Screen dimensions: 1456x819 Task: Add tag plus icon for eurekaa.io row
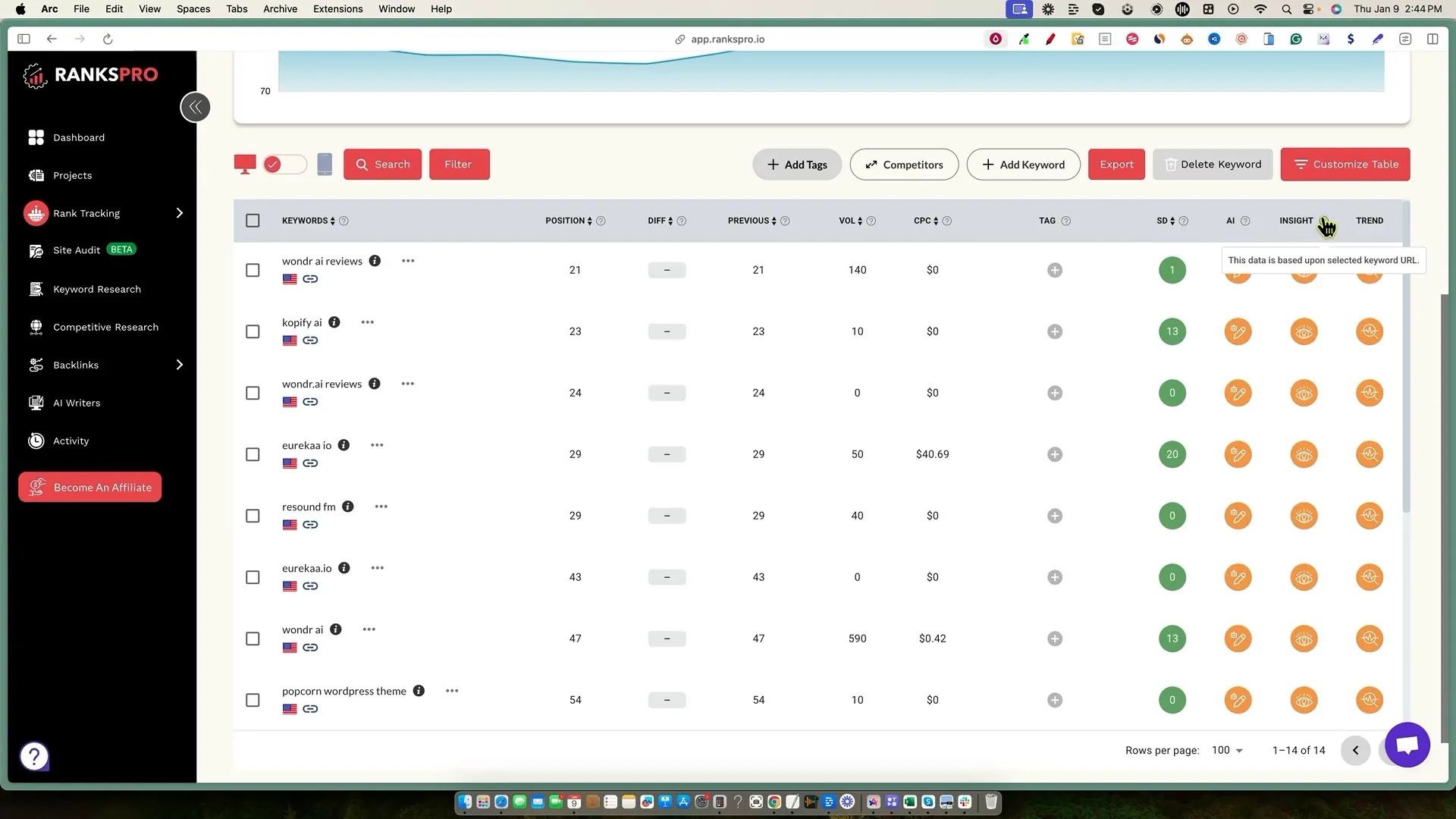pyautogui.click(x=1054, y=577)
